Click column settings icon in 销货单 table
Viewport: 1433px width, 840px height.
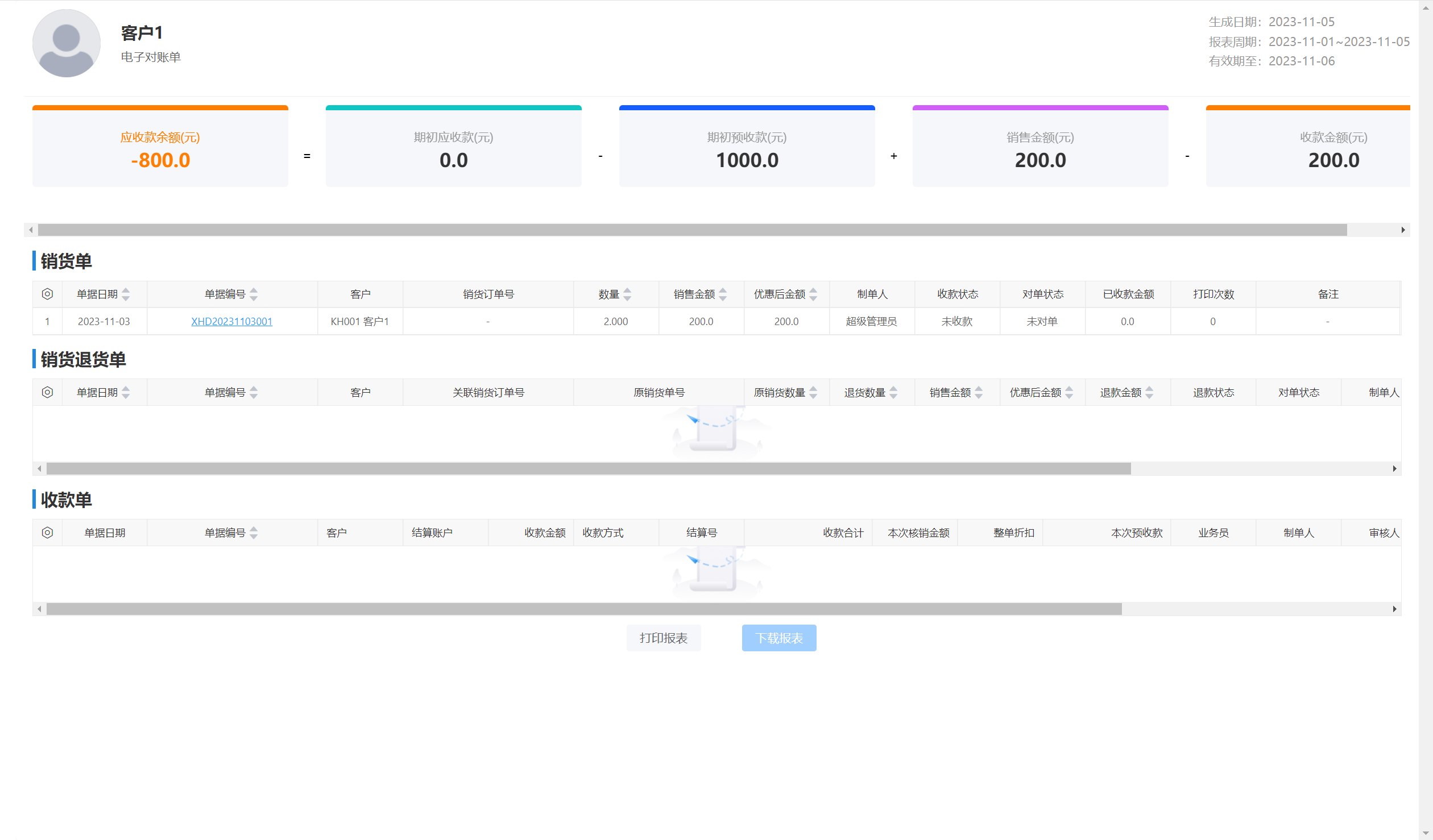[x=47, y=294]
